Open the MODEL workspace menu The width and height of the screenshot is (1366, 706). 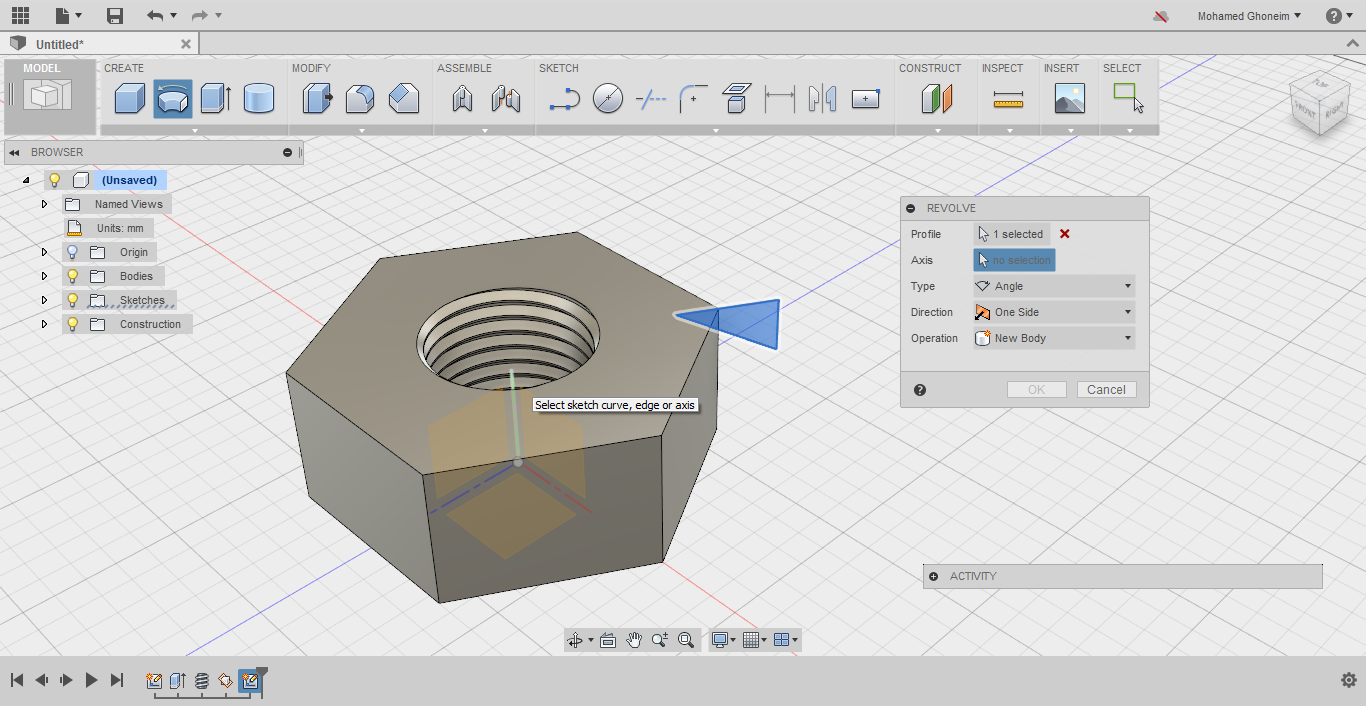click(49, 97)
